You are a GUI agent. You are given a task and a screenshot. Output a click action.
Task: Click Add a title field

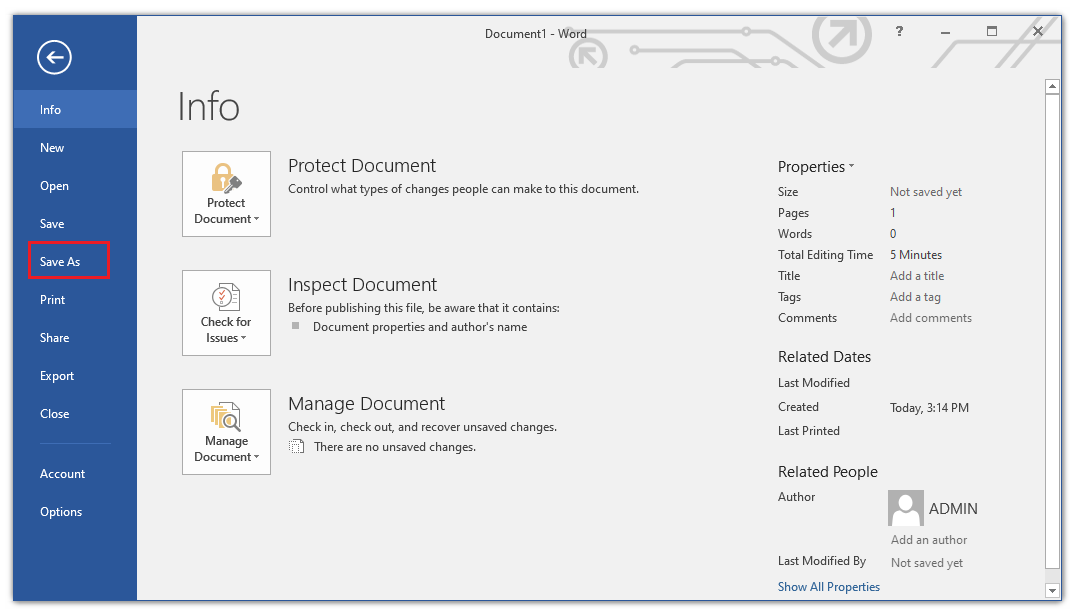pos(917,276)
